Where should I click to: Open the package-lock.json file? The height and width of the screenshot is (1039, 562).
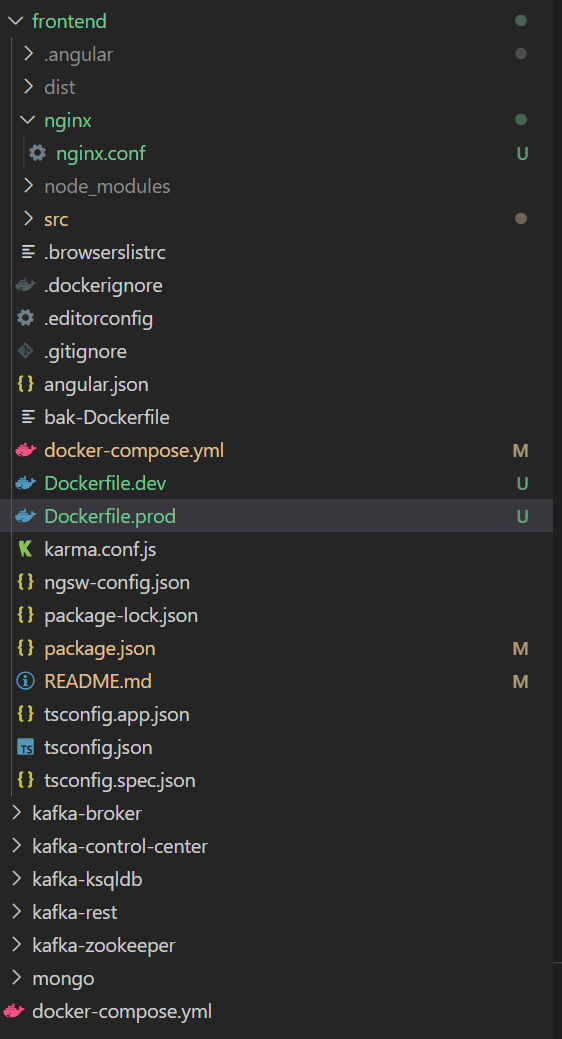tap(121, 616)
